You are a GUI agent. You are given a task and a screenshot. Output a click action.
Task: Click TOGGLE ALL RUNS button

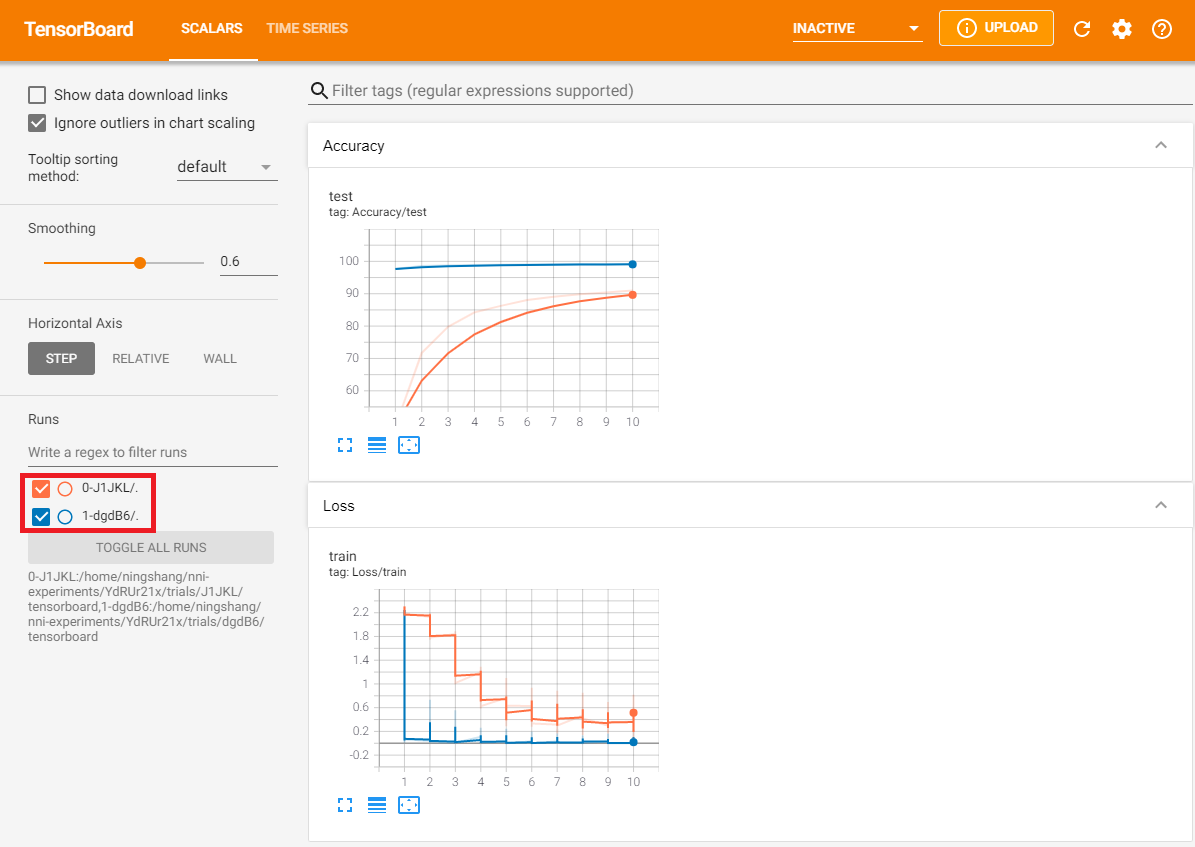pos(151,548)
